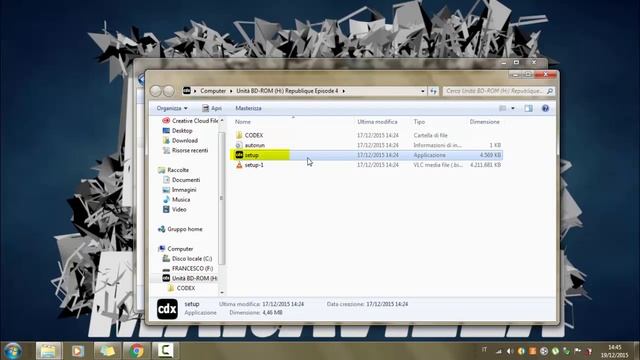
Task: Open Risorse recenti in sidebar
Action: click(185, 150)
